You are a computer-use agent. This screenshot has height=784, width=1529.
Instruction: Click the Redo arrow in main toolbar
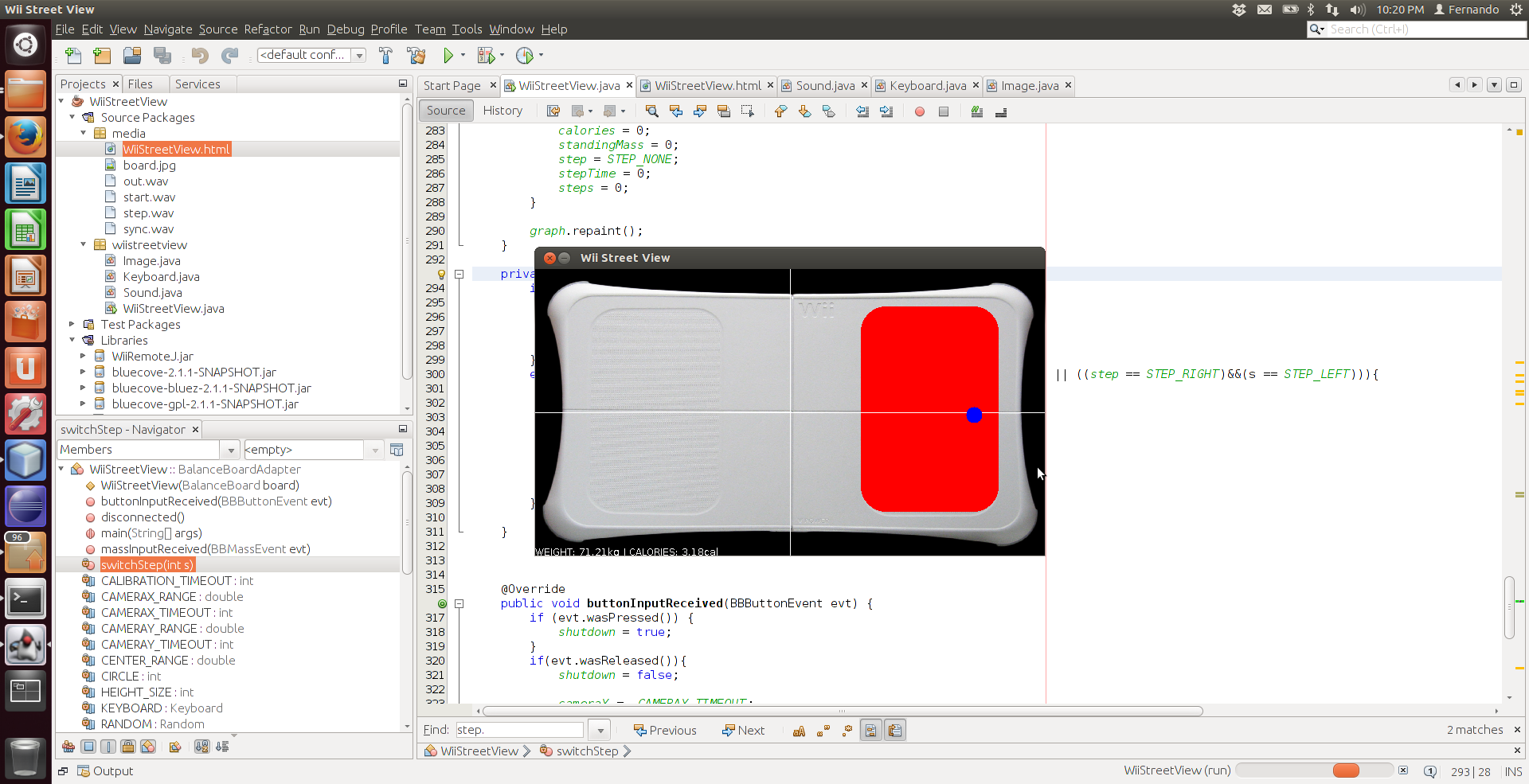point(229,55)
